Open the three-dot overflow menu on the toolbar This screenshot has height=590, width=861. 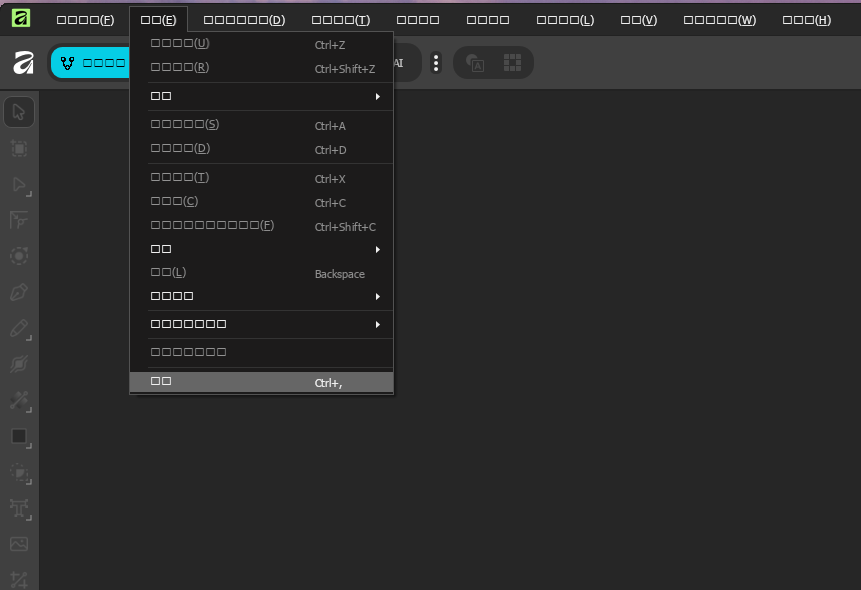tap(436, 62)
